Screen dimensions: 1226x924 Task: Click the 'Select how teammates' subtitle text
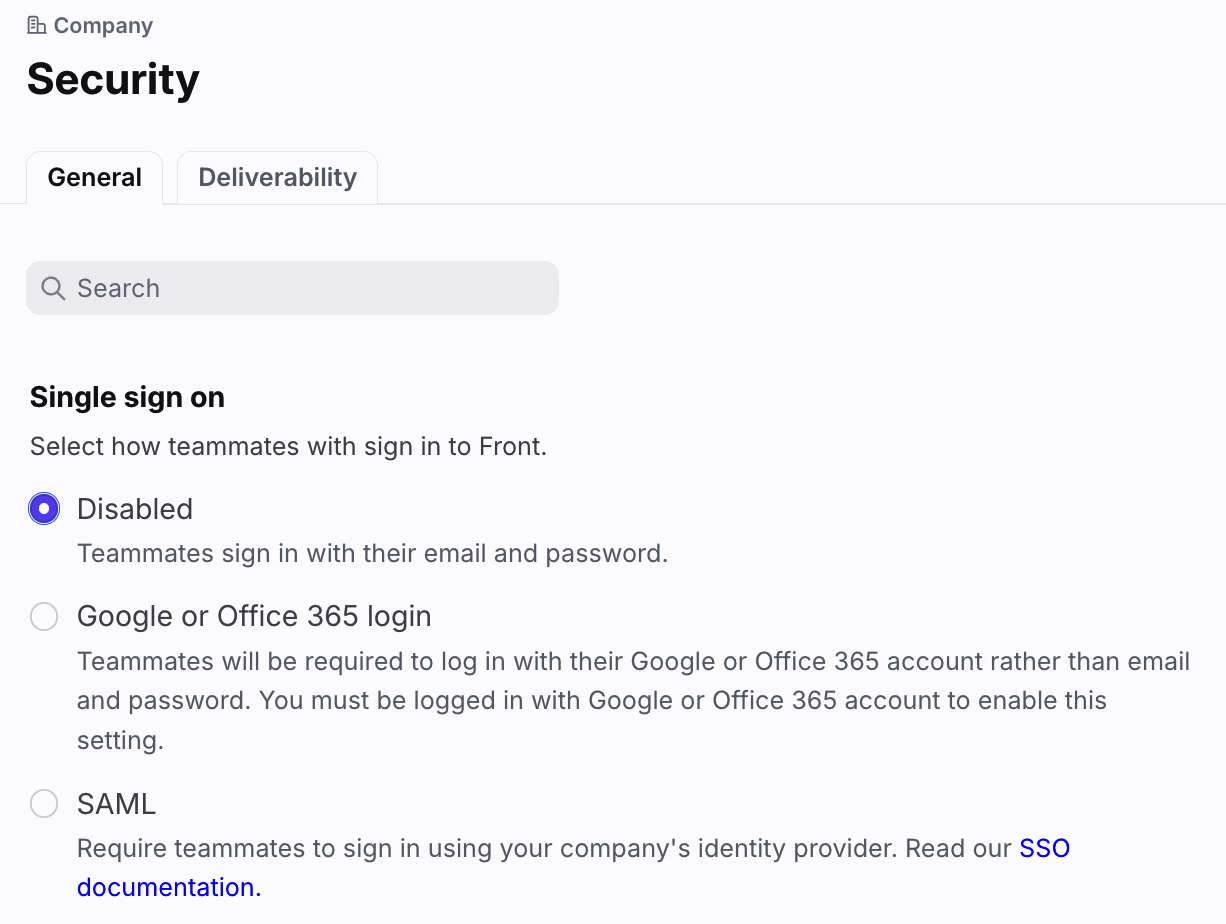288,446
